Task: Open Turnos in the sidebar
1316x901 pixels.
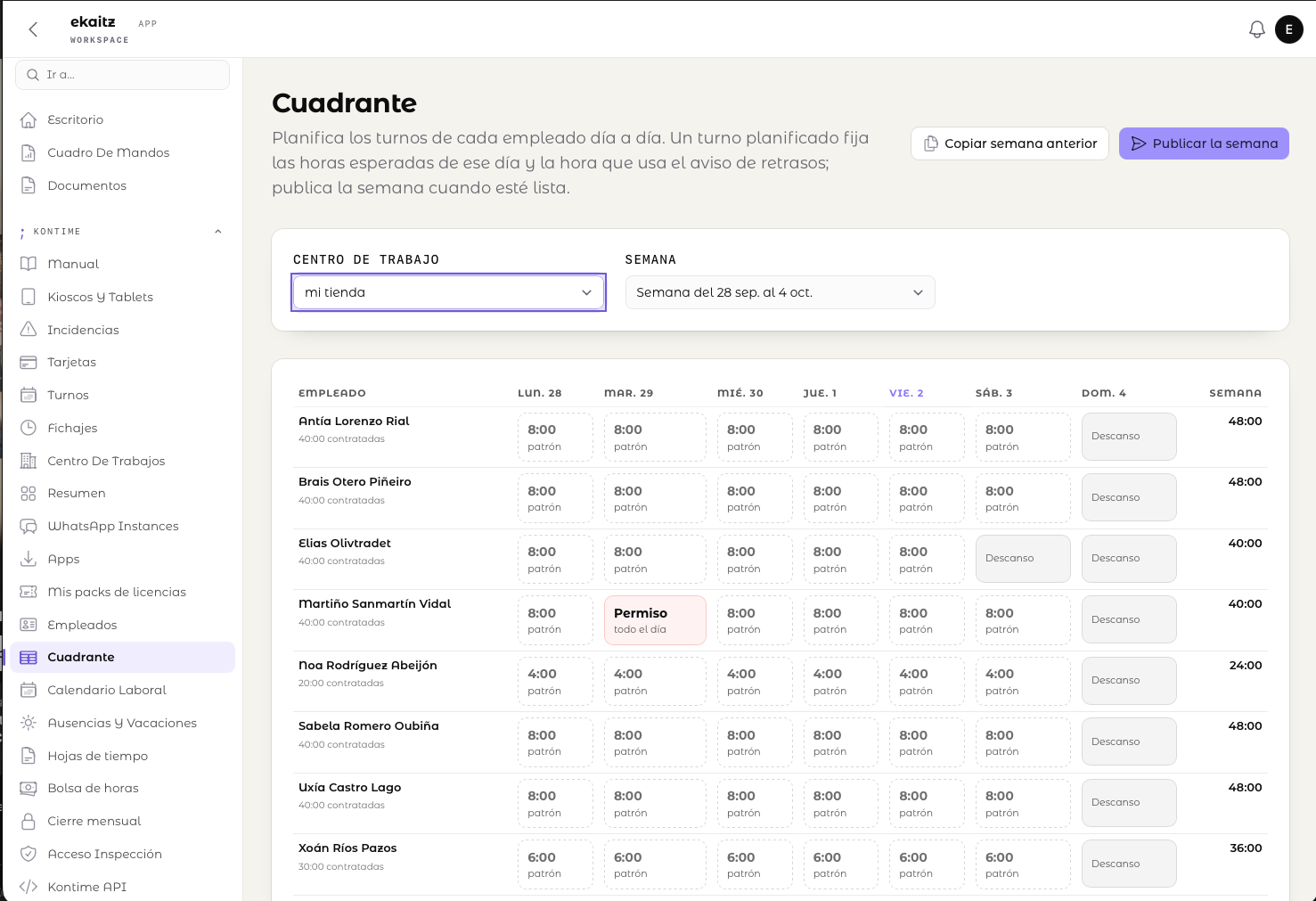Action: (123, 395)
